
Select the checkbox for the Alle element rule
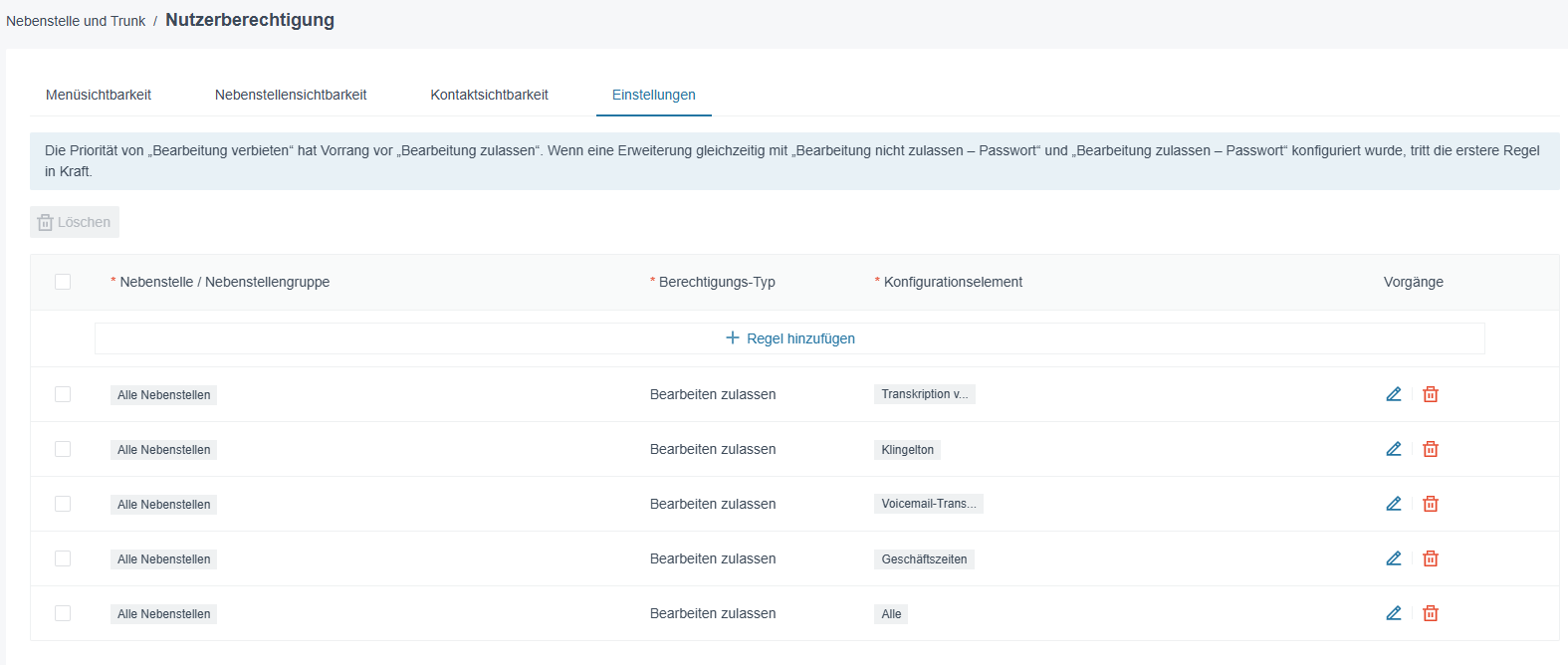click(63, 613)
